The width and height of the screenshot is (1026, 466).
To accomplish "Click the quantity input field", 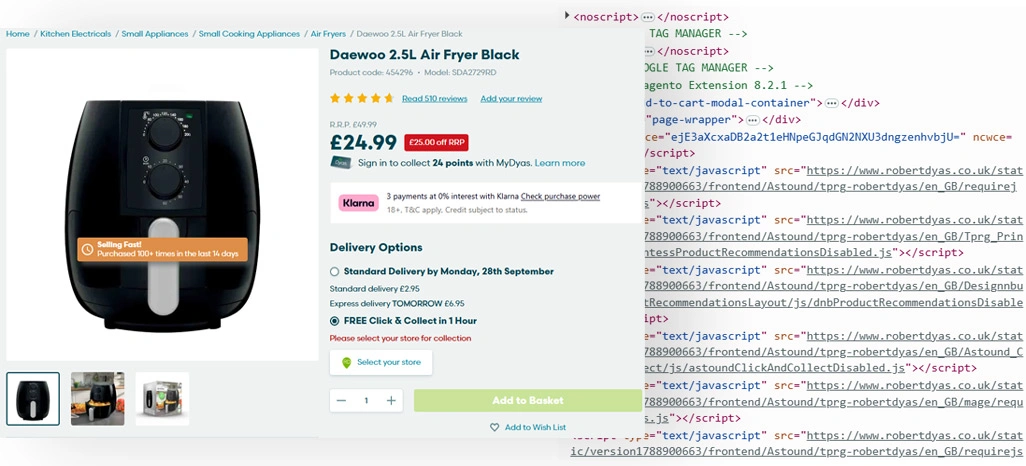I will click(366, 401).
